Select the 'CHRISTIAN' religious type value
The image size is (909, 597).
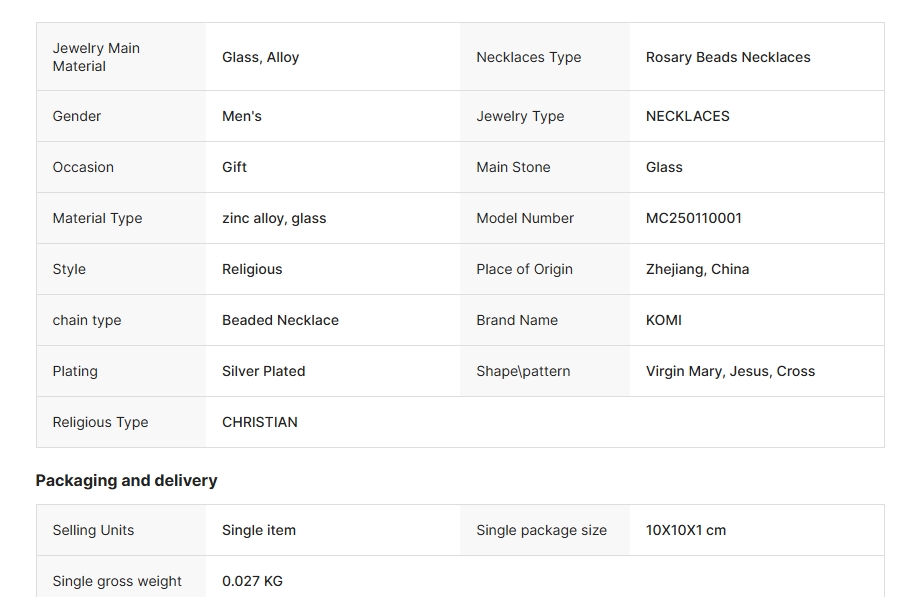point(259,422)
